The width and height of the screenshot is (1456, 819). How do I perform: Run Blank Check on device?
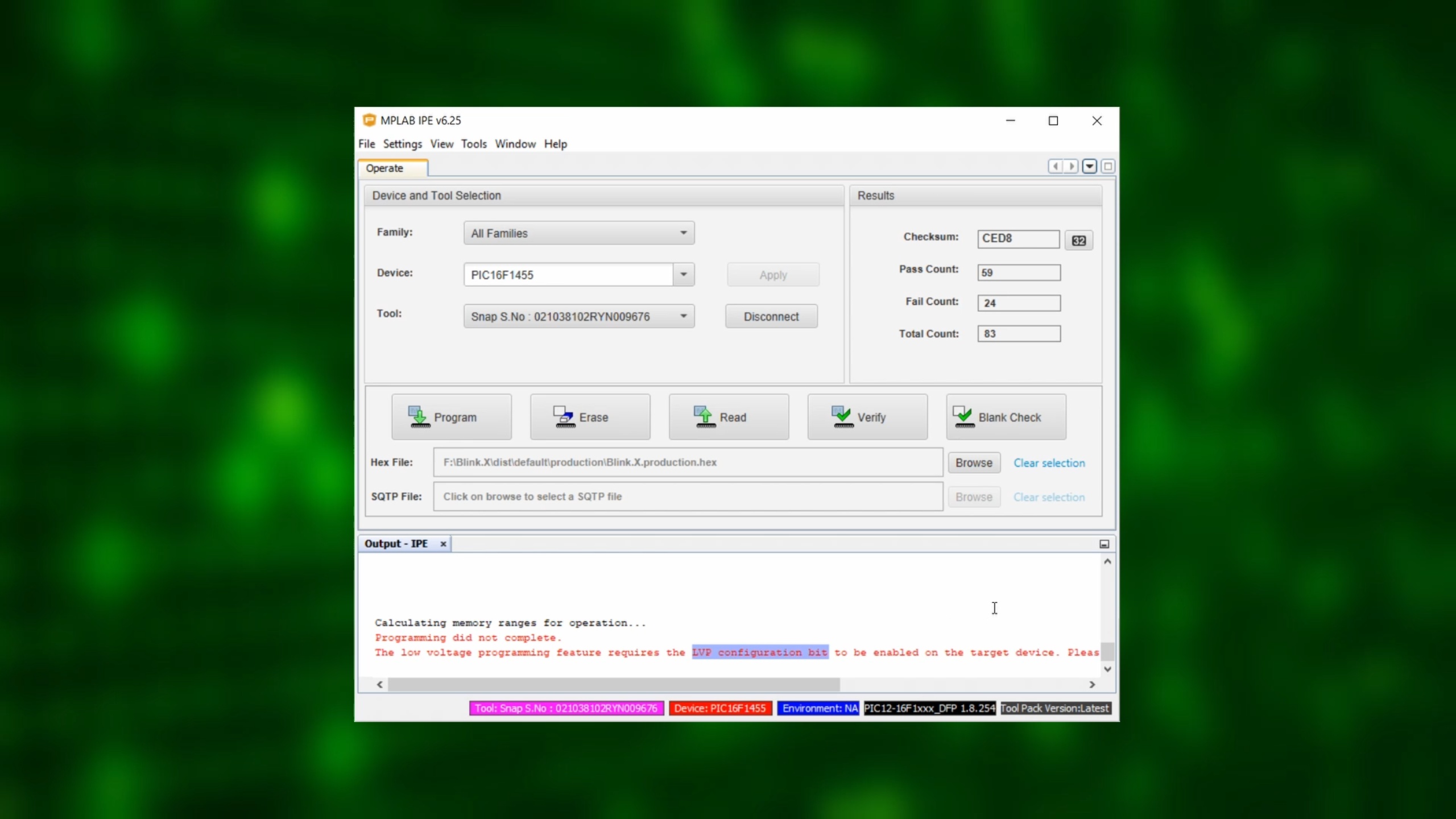click(x=1006, y=417)
